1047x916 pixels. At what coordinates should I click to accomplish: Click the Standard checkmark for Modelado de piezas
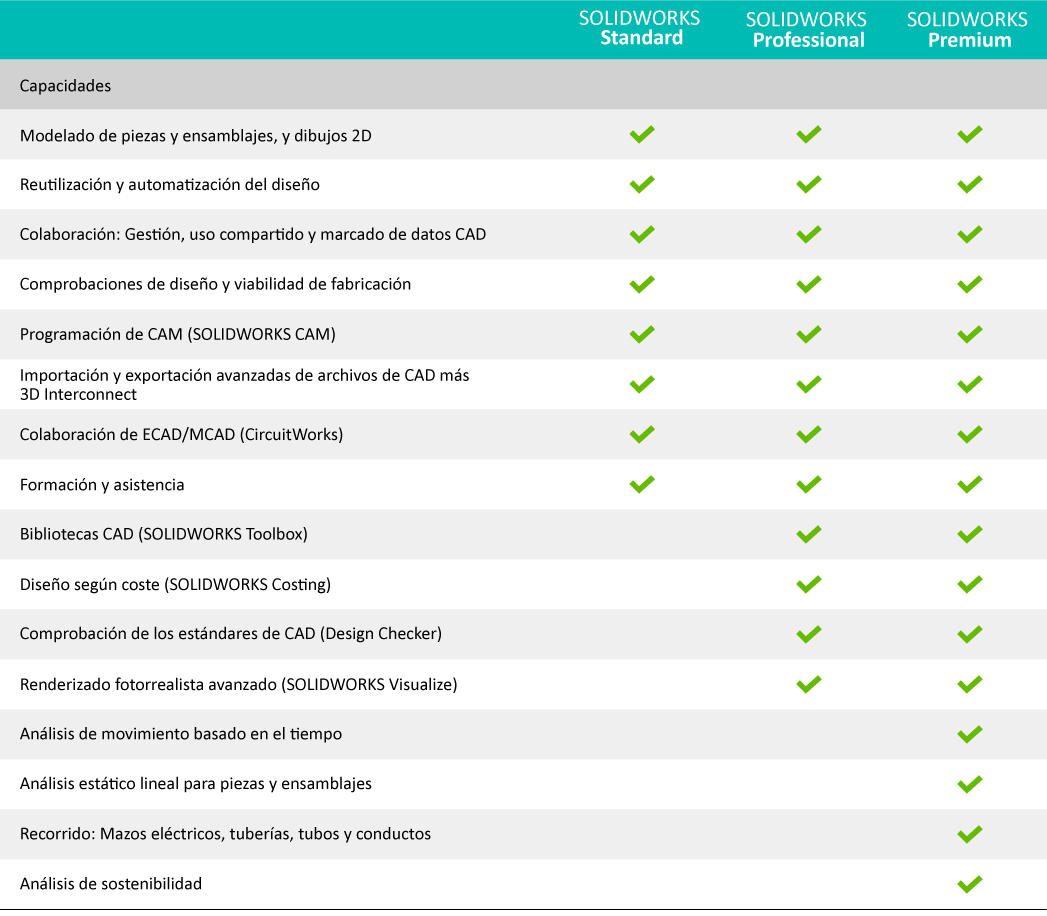pos(642,134)
